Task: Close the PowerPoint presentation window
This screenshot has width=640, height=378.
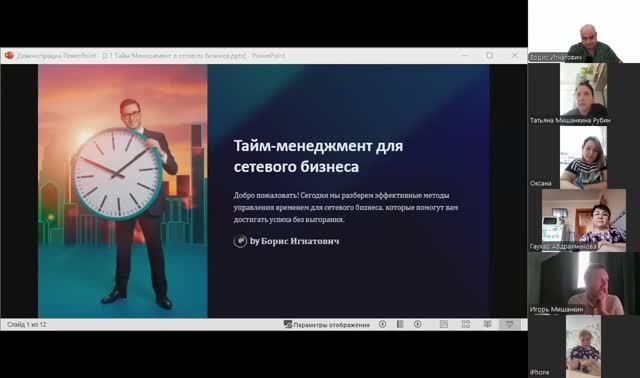Action: pyautogui.click(x=515, y=55)
